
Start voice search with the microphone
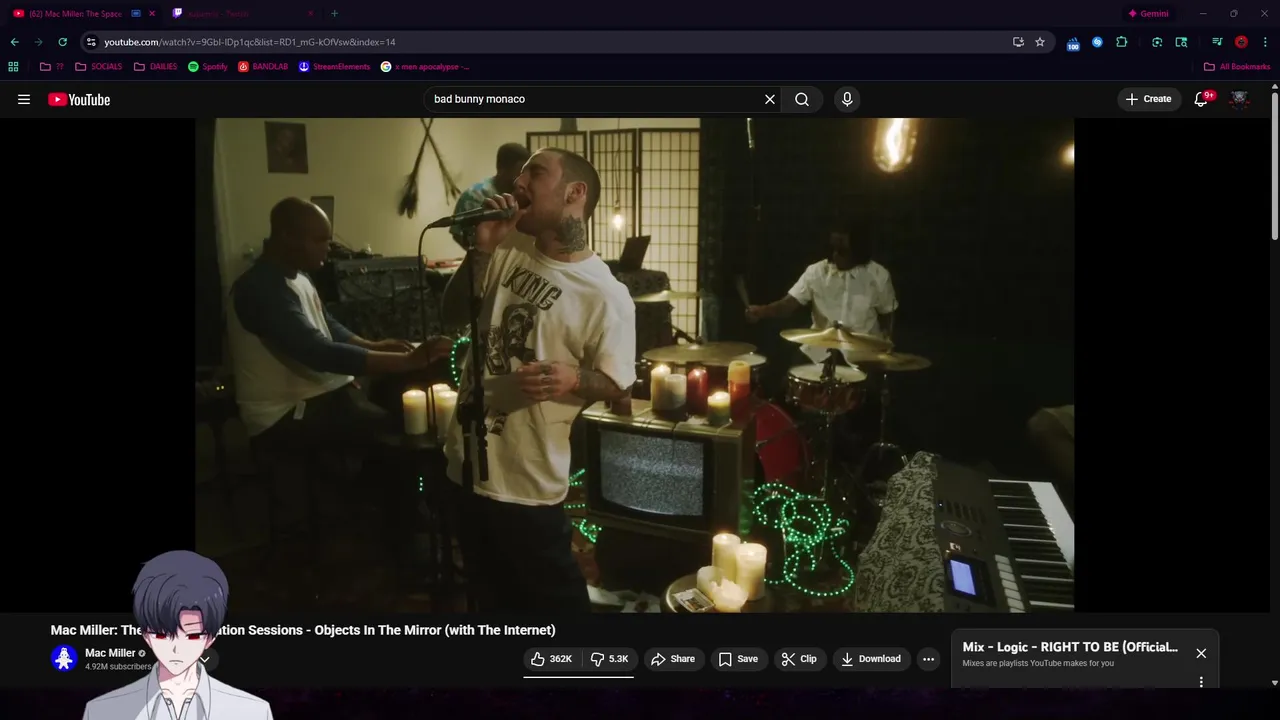tap(847, 99)
